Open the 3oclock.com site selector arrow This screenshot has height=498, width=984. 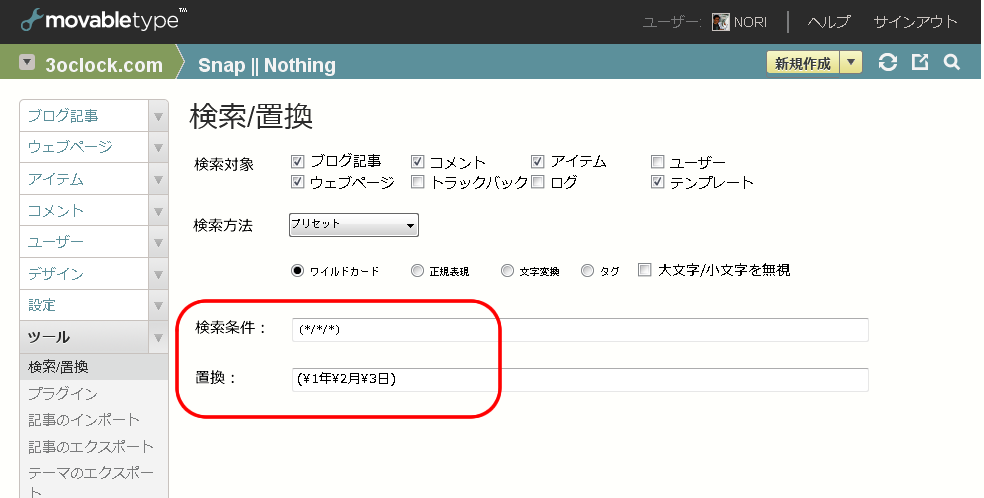tap(26, 62)
